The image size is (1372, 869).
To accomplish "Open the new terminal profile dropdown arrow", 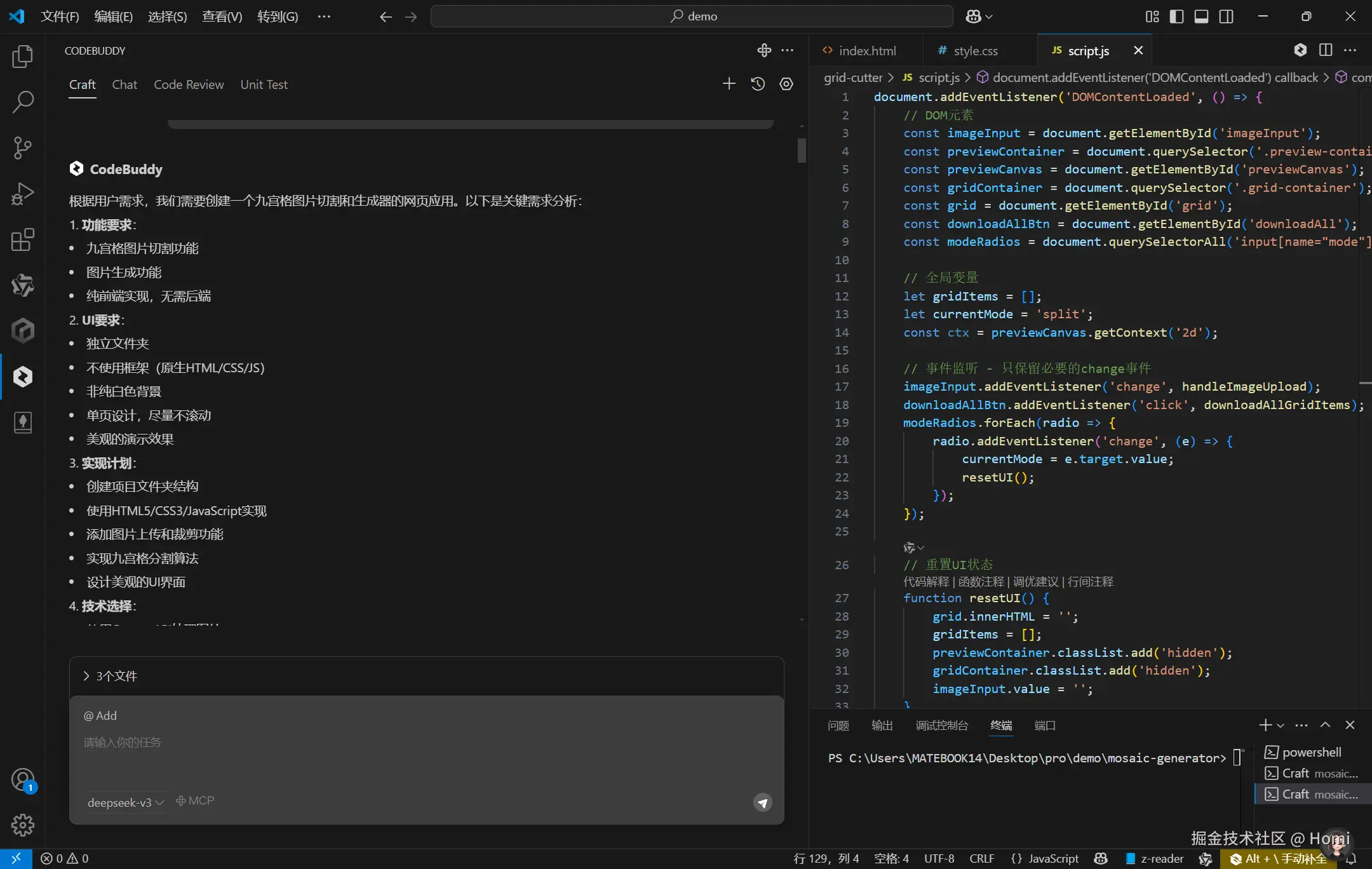I will click(x=1281, y=725).
